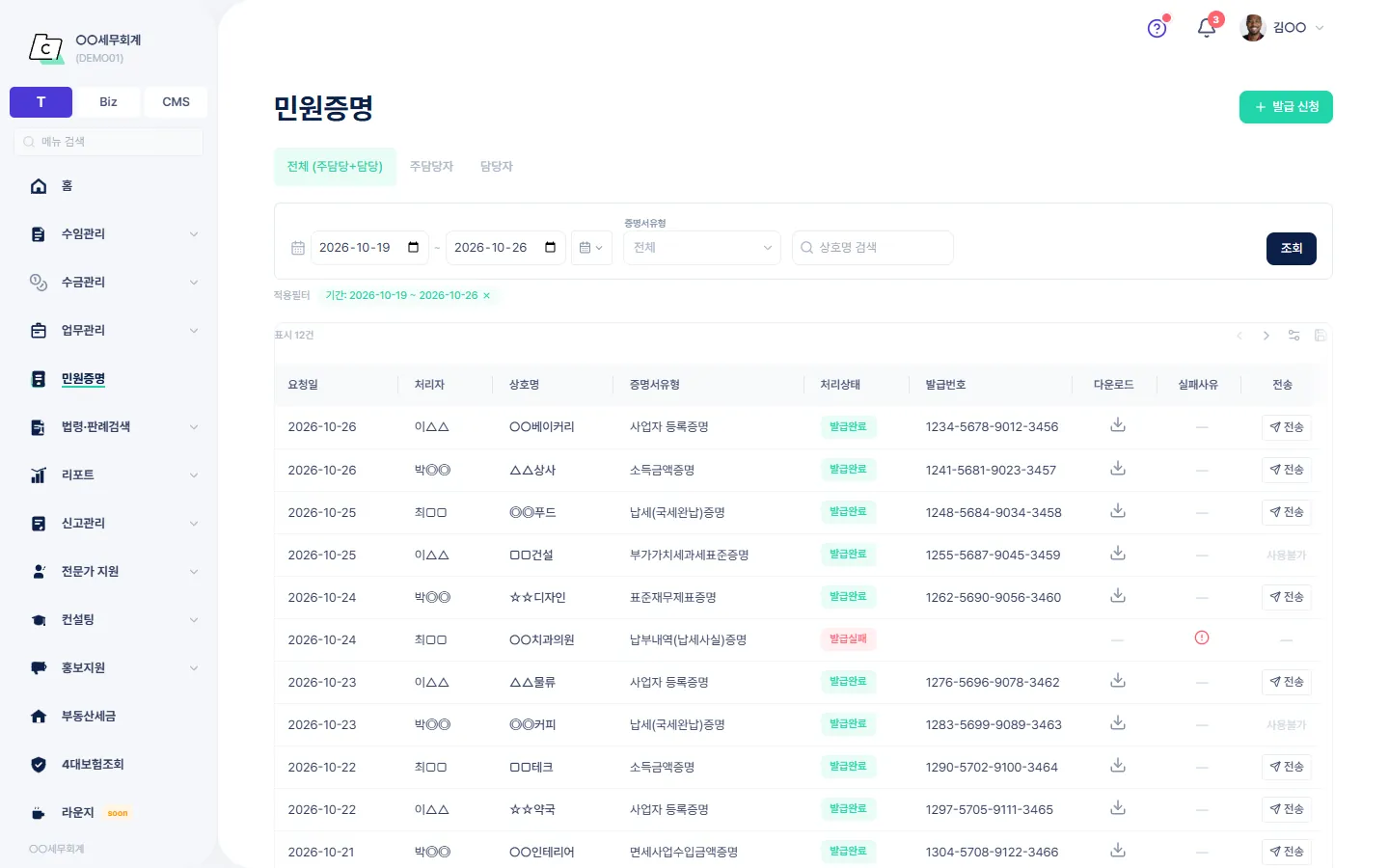
Task: View the failure reason icon for OO치과의원
Action: (1202, 637)
